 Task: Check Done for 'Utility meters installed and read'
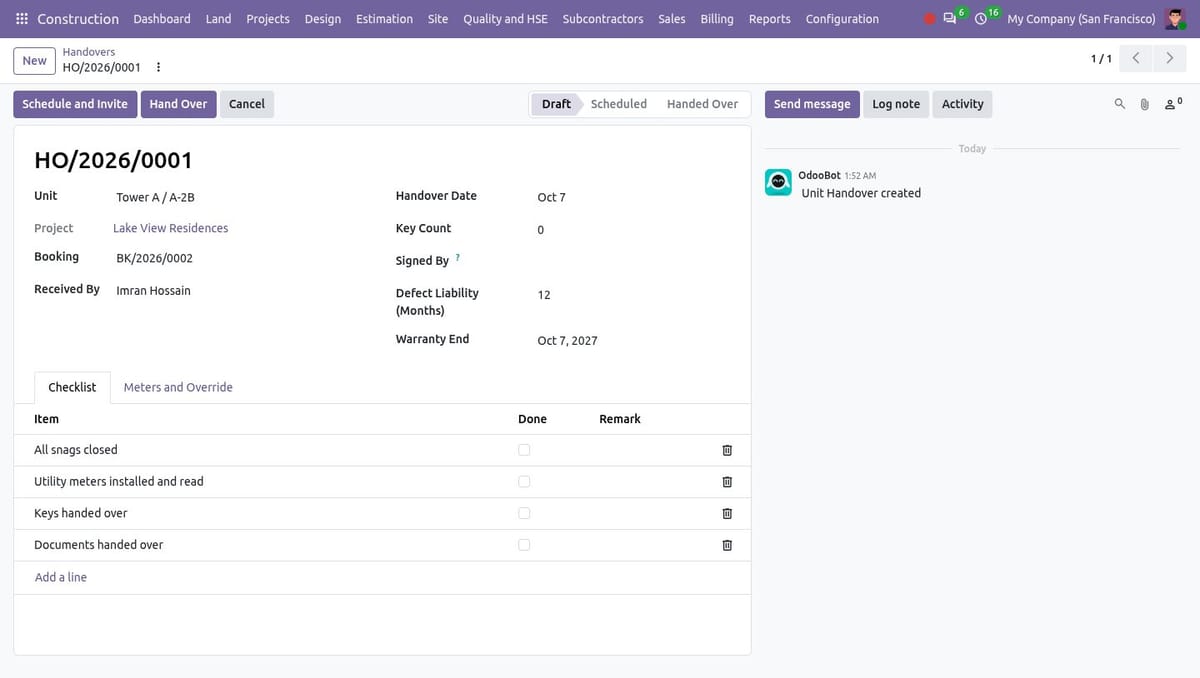pos(524,482)
